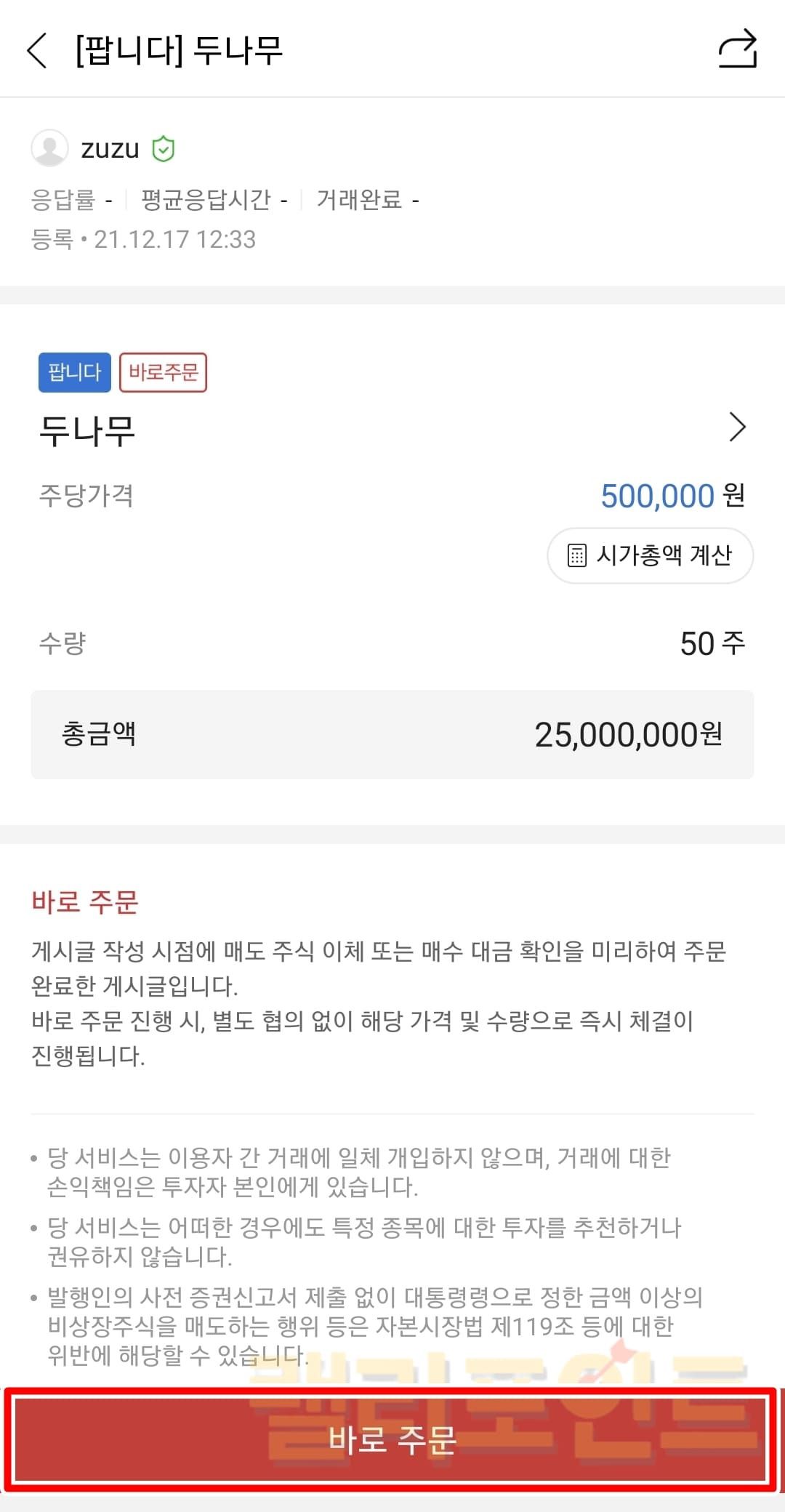Open 두나무 details via right chevron
Screen dimensions: 785x1512
[737, 427]
